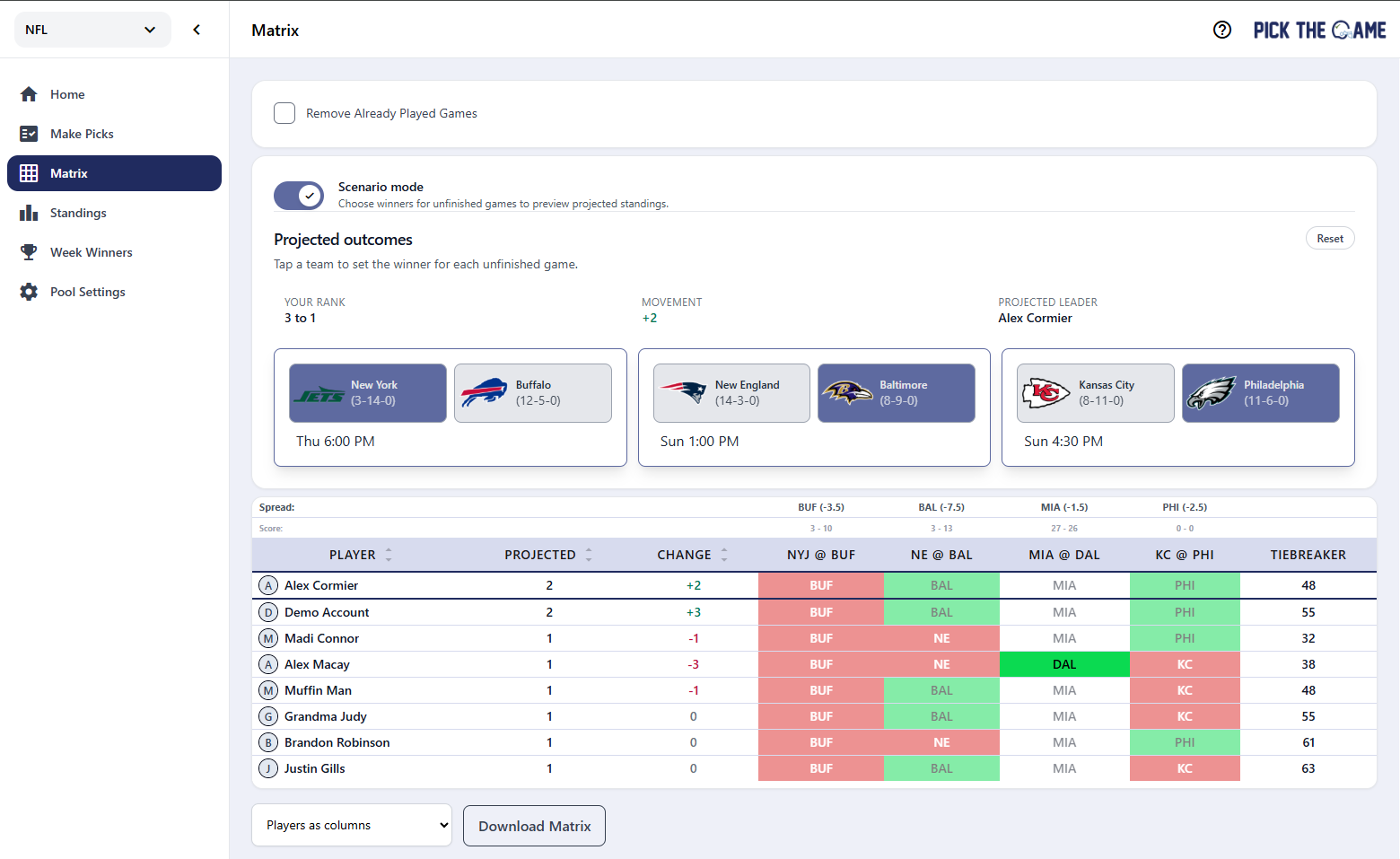This screenshot has height=859, width=1400.
Task: Click red NE cell for Madi Connor
Action: pos(941,638)
